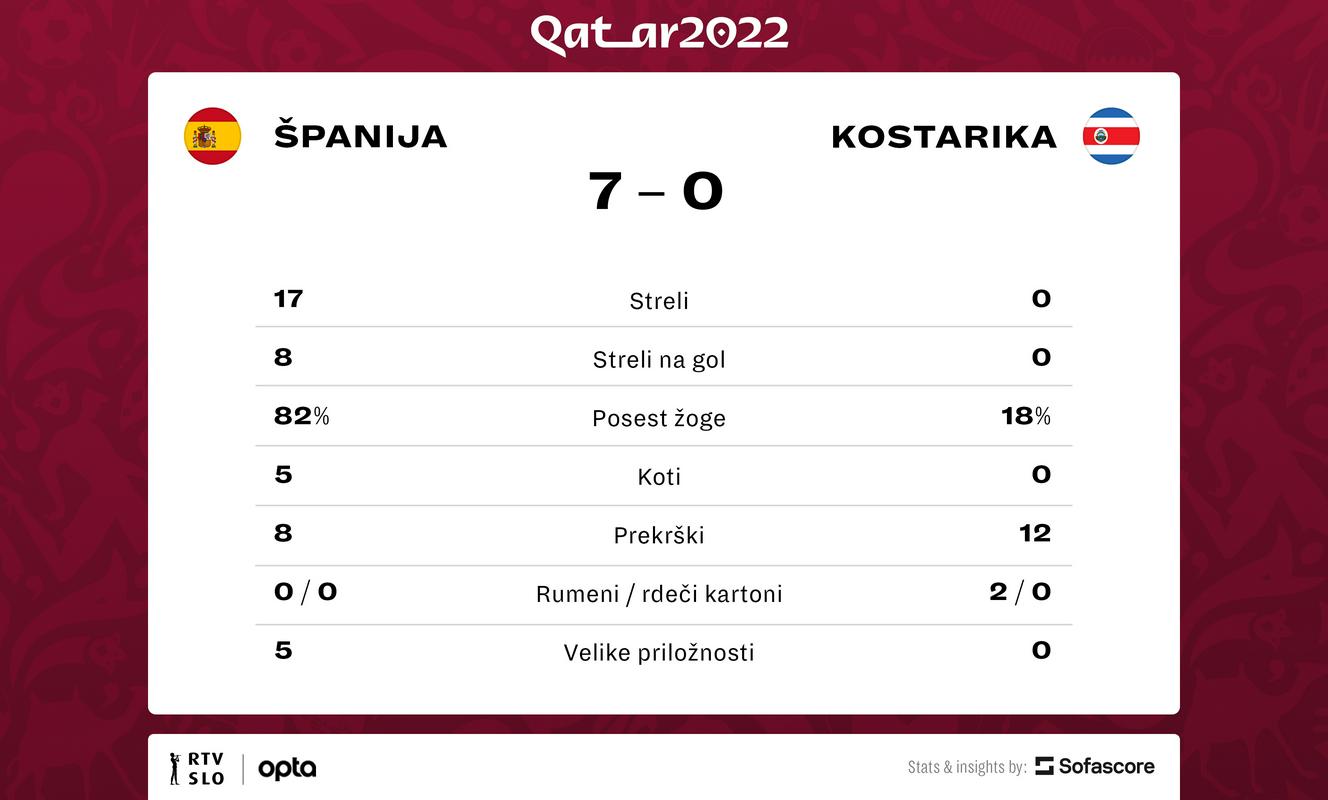Viewport: 1328px width, 800px height.
Task: Click the RTV SLO logo
Action: click(x=197, y=768)
